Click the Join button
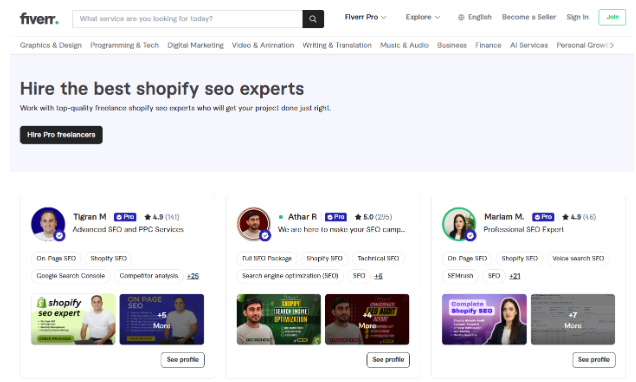The image size is (636, 382). pyautogui.click(x=612, y=17)
